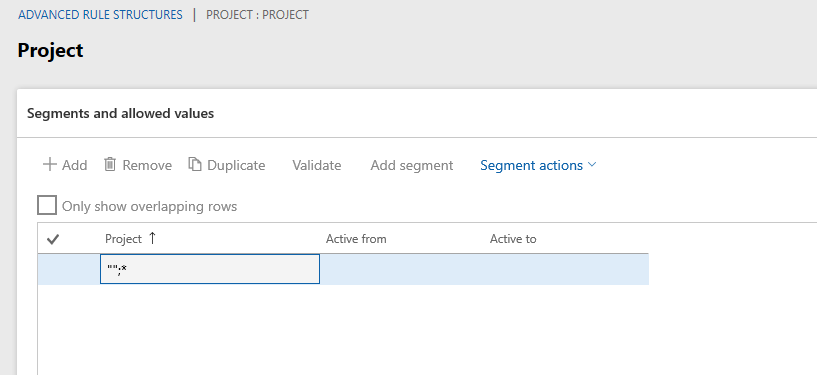The image size is (817, 375).
Task: Sort by the Project column header
Action: click(x=130, y=239)
